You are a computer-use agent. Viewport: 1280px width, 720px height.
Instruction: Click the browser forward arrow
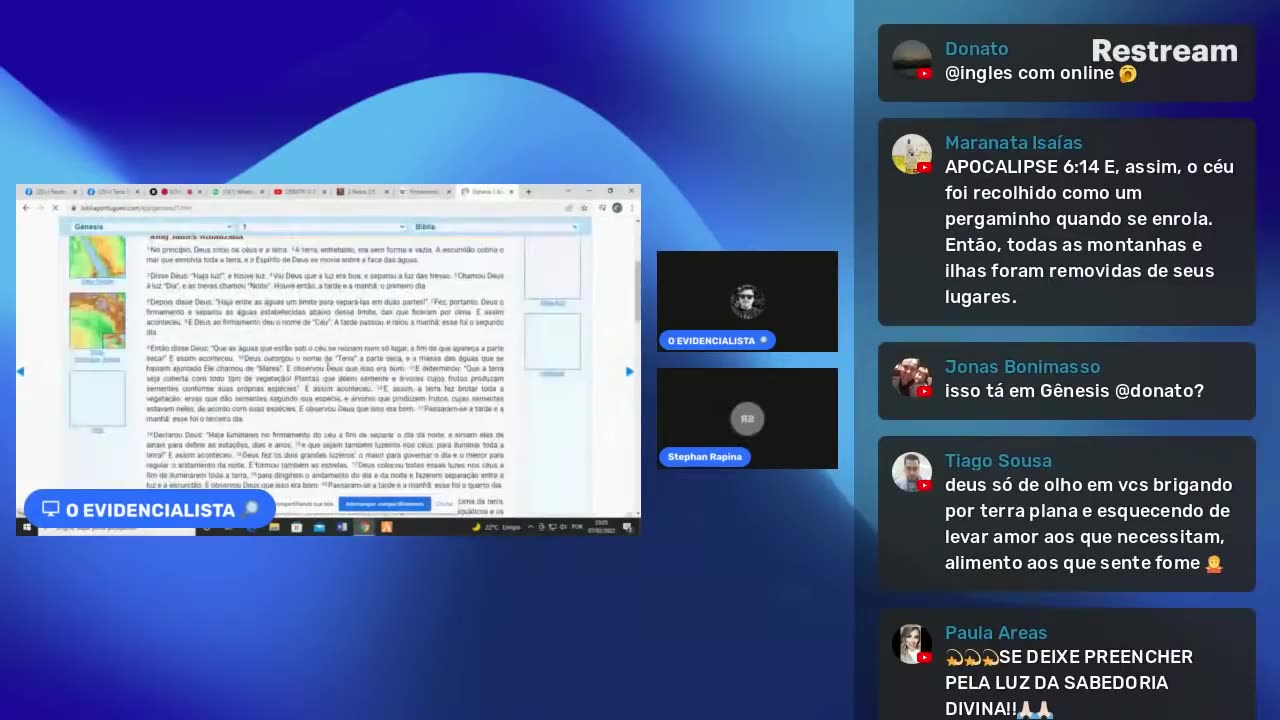[41, 208]
